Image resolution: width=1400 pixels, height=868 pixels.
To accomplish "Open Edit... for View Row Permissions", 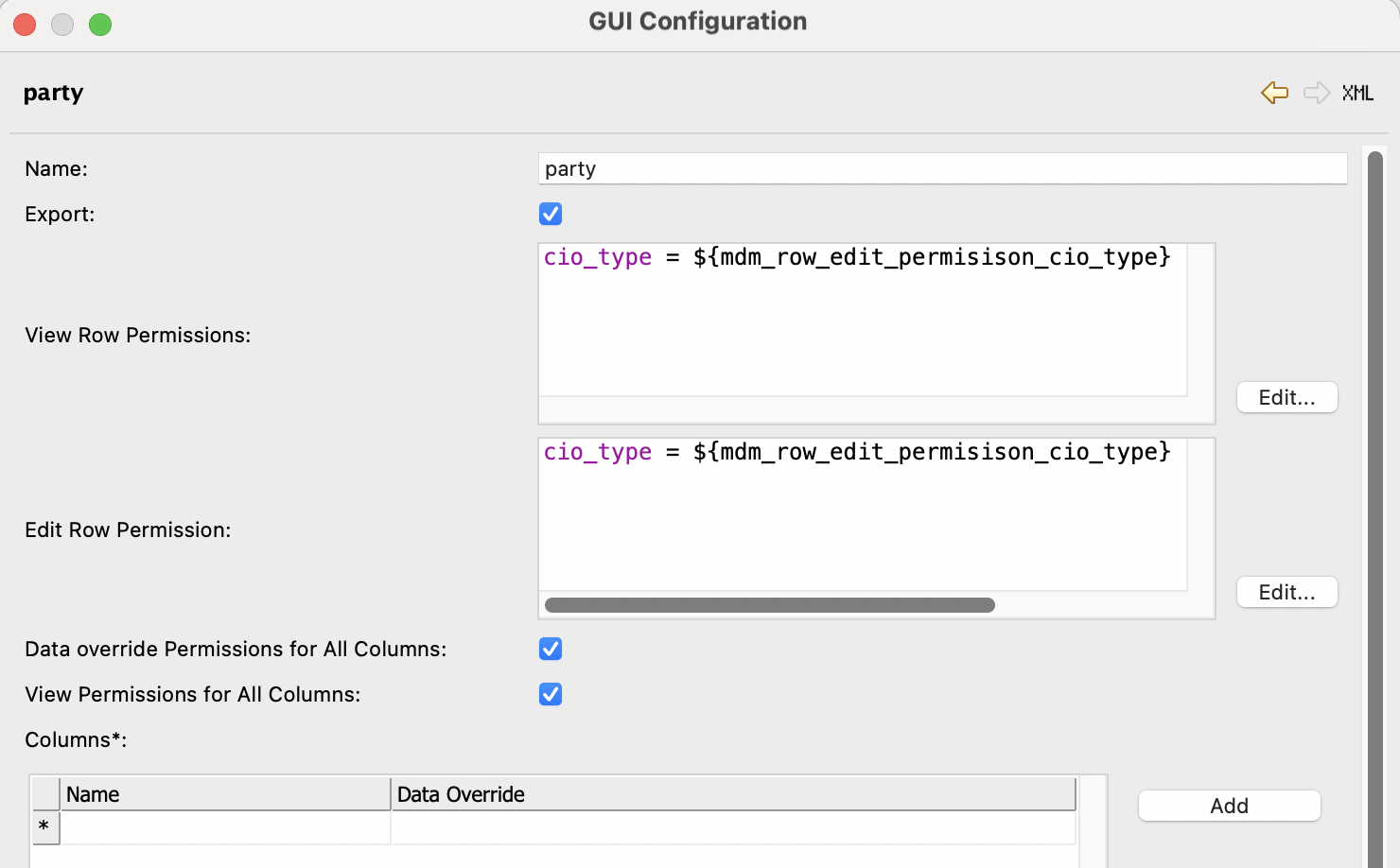I will 1286,397.
